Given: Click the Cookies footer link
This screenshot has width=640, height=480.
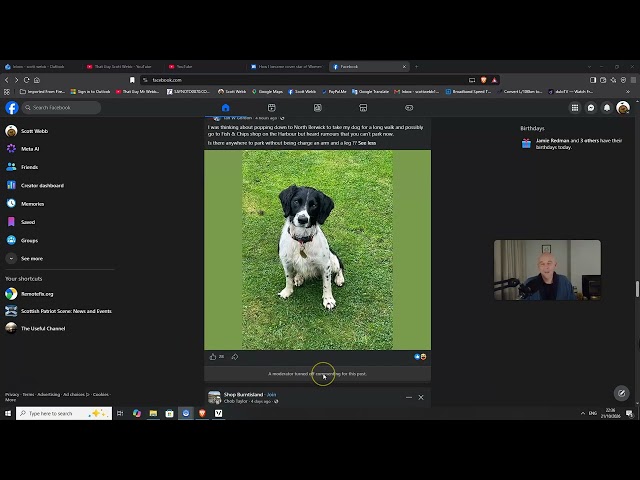Looking at the screenshot, I should coord(101,394).
